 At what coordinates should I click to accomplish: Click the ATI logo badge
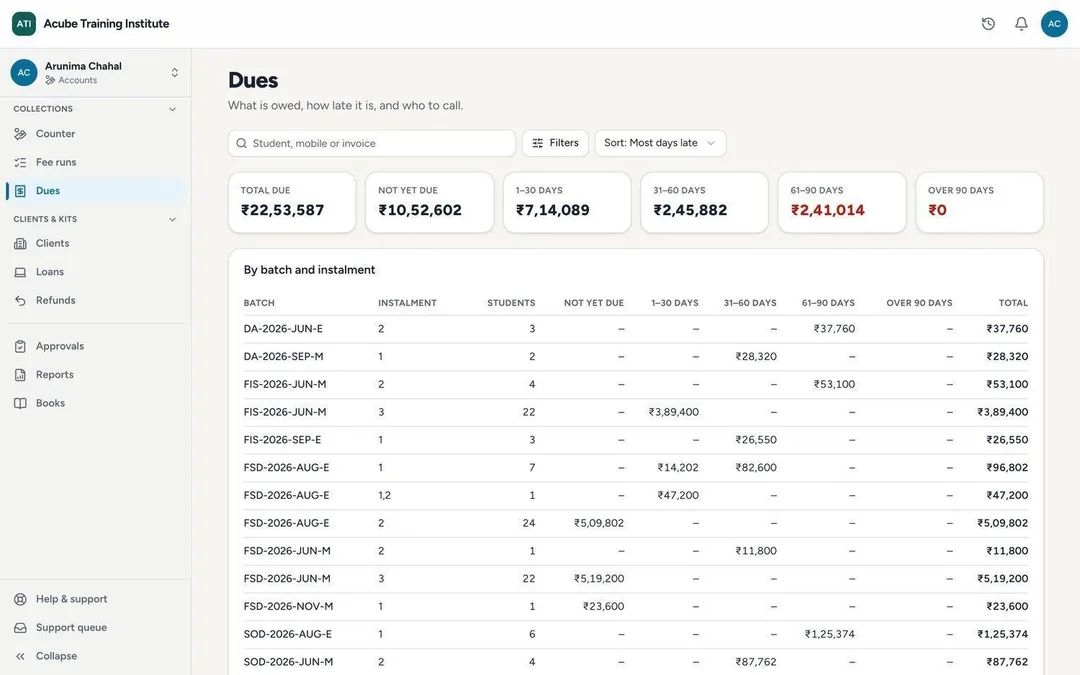click(x=23, y=23)
